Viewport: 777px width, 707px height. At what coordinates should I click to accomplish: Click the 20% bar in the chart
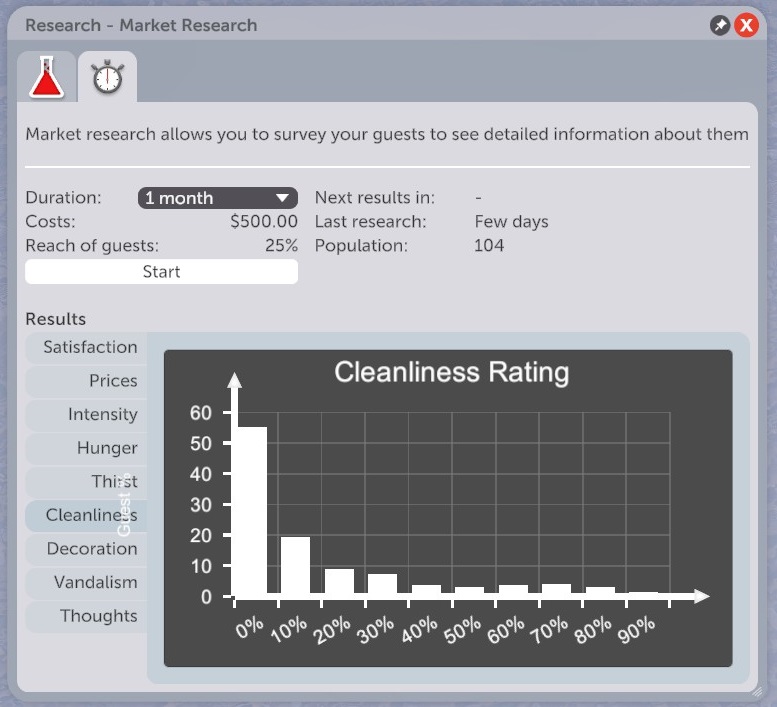click(339, 581)
